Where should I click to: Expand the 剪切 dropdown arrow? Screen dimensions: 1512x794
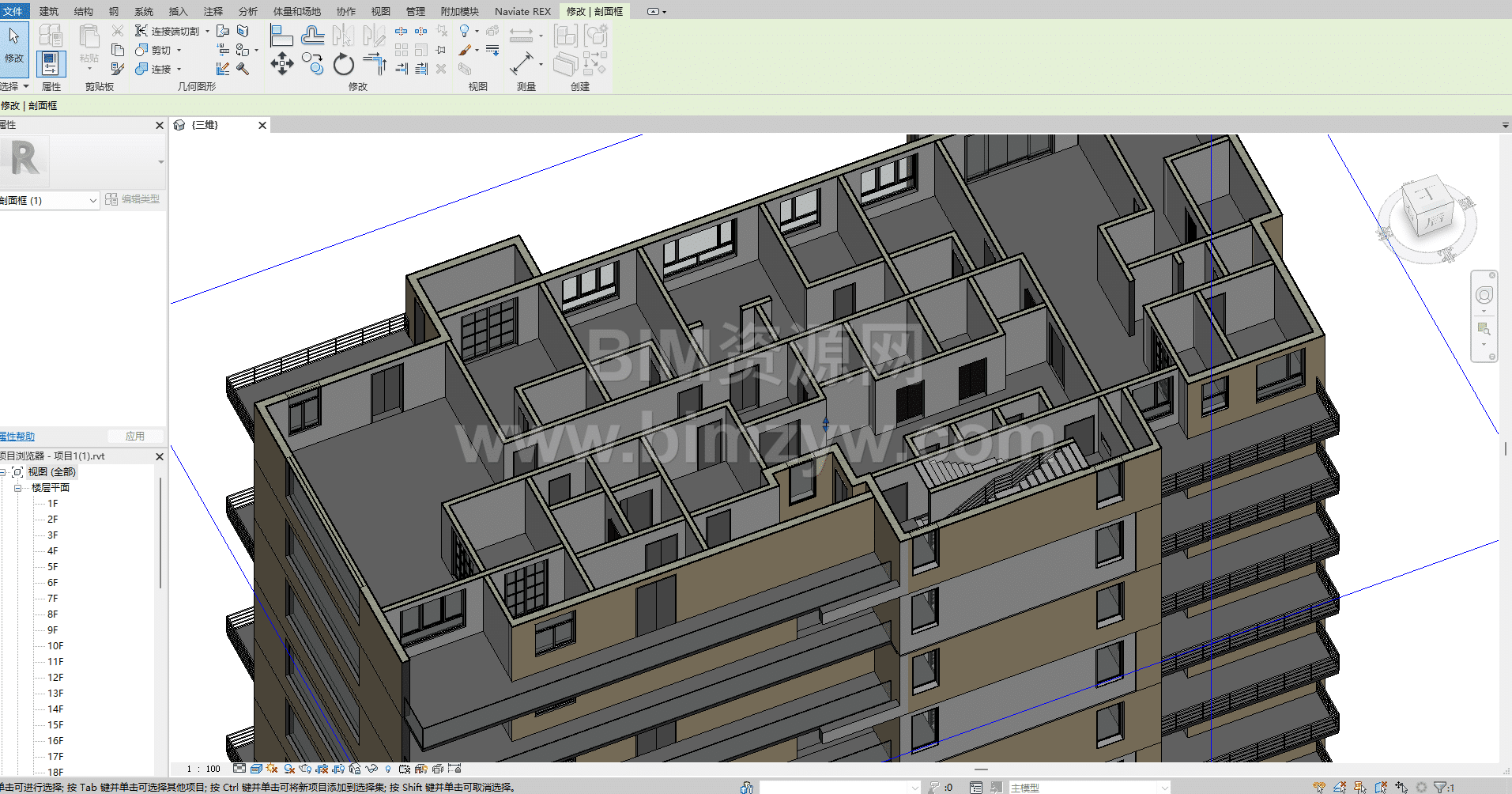[179, 51]
